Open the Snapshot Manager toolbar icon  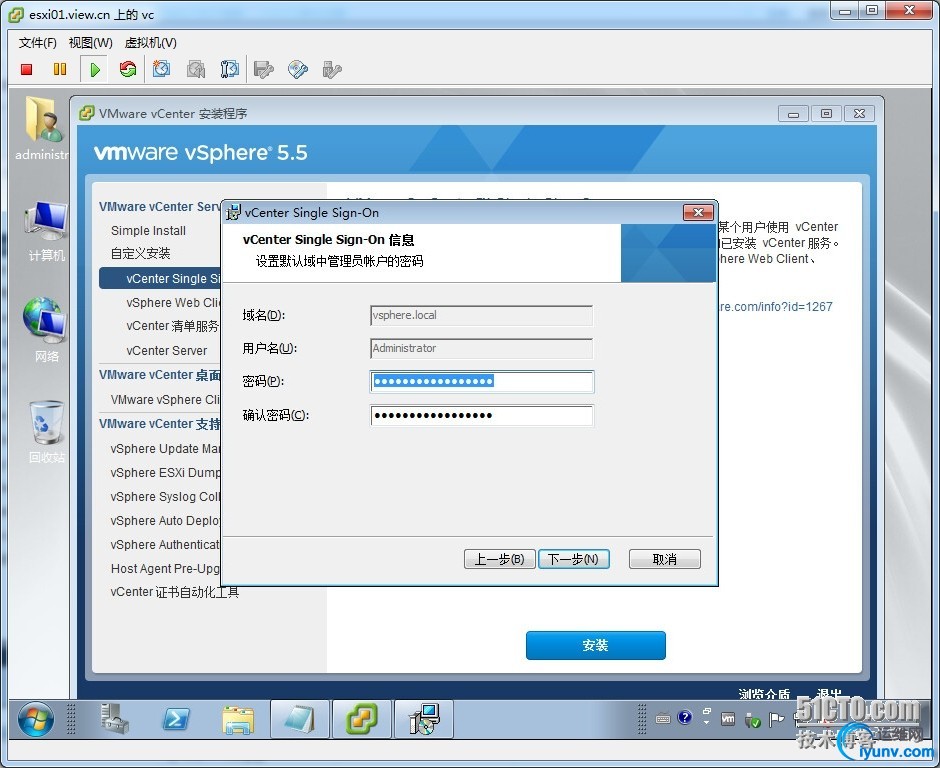pyautogui.click(x=230, y=70)
